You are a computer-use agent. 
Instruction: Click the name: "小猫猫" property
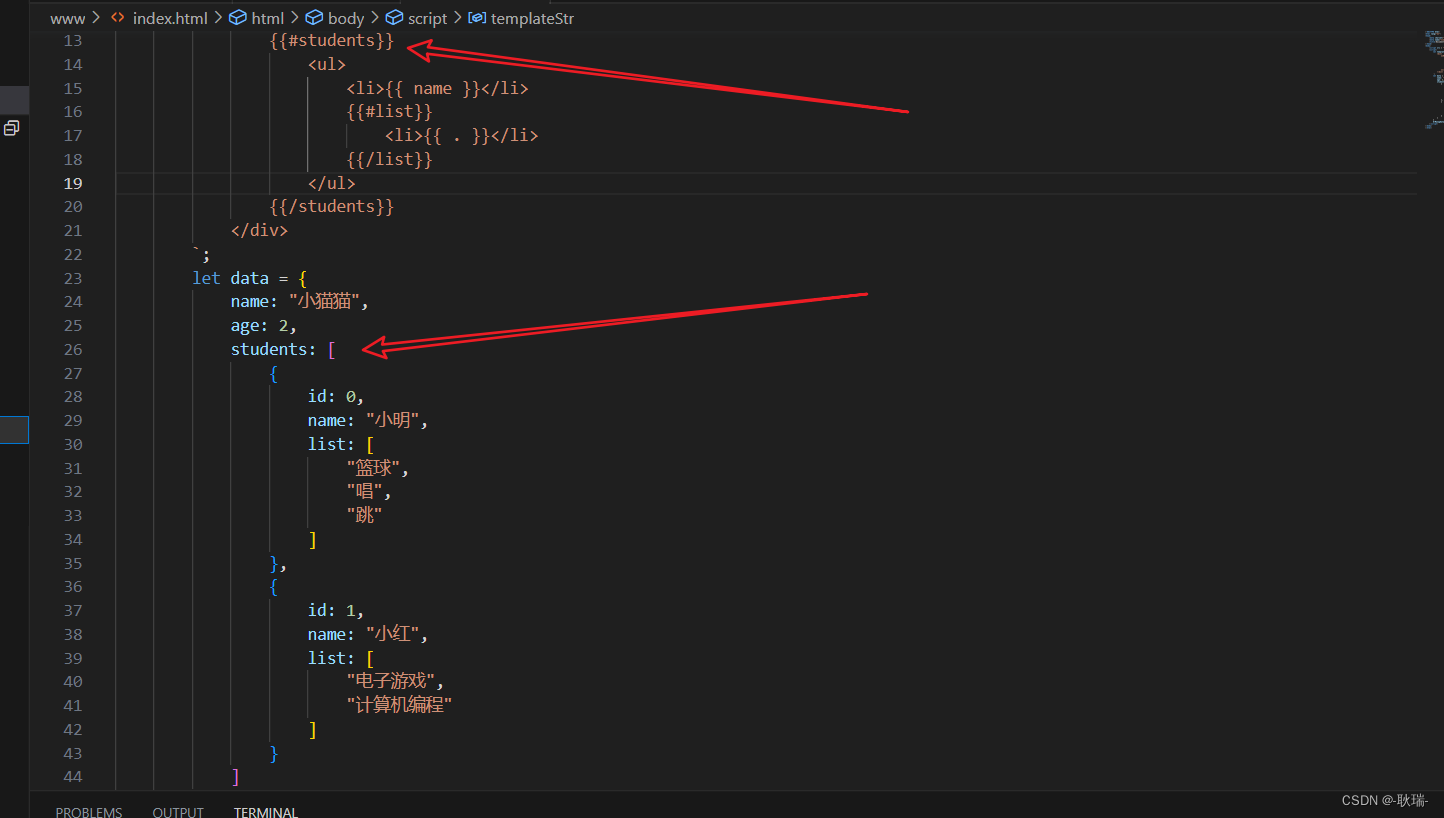coord(300,302)
